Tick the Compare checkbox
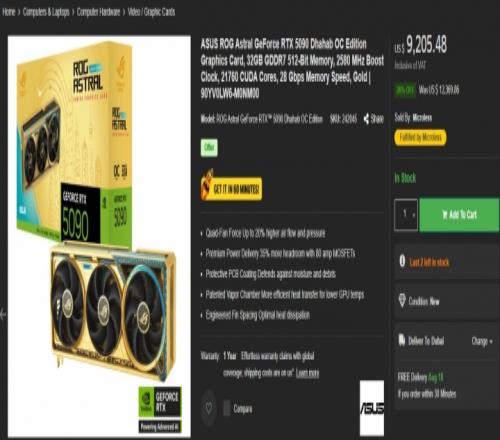Viewport: 500px width, 440px height. pos(227,408)
